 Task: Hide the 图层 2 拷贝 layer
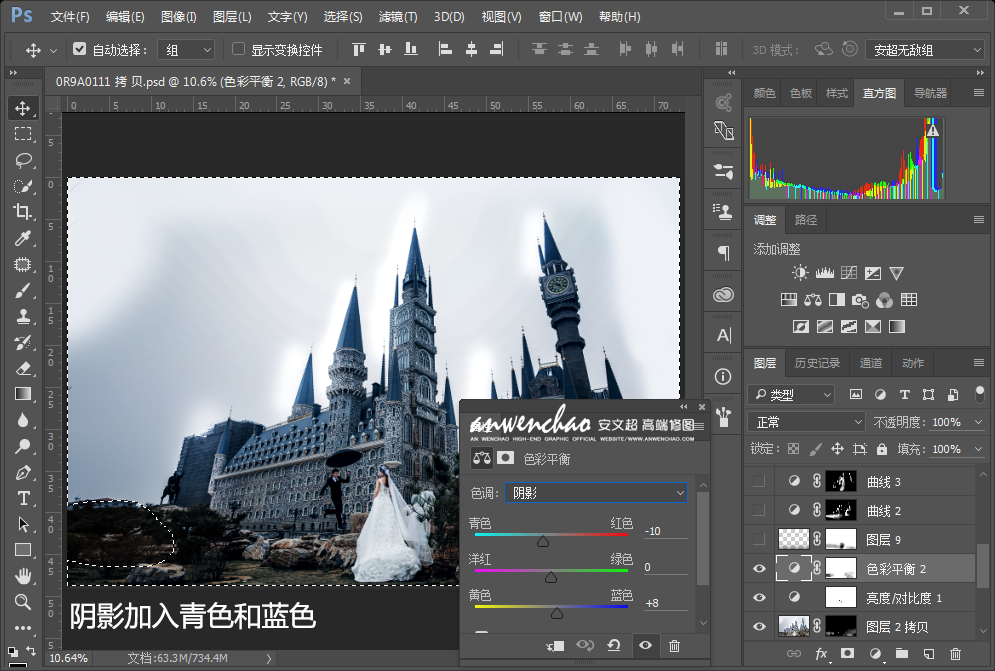click(x=759, y=627)
